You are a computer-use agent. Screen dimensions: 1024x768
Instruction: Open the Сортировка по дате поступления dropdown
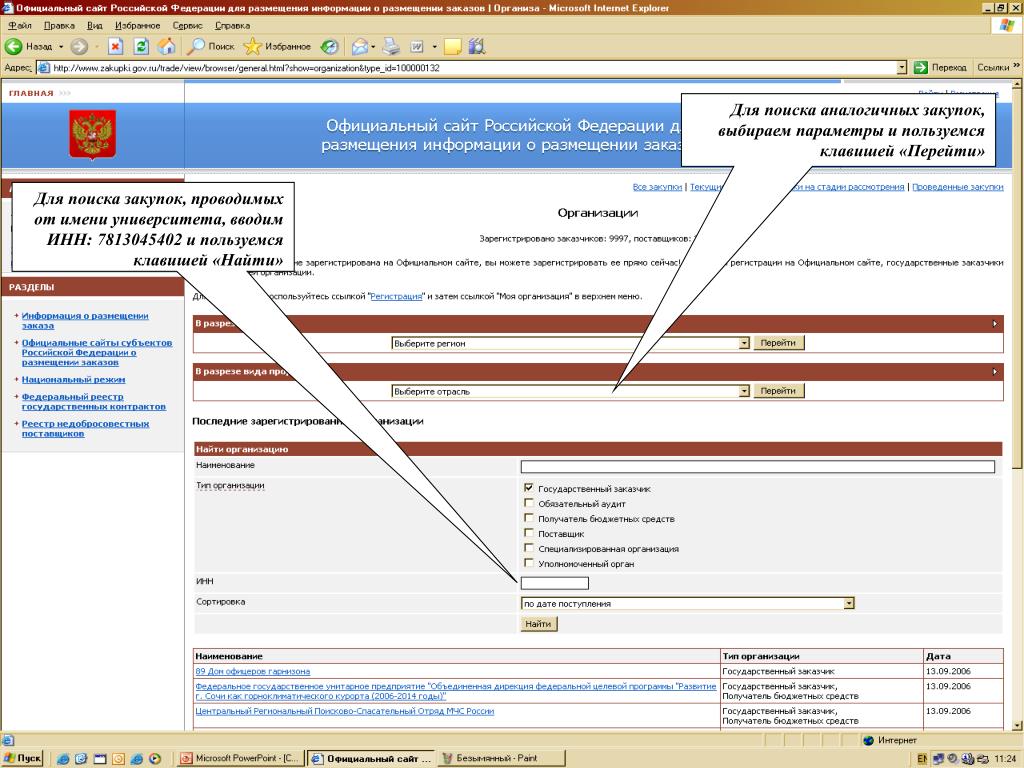click(x=688, y=603)
